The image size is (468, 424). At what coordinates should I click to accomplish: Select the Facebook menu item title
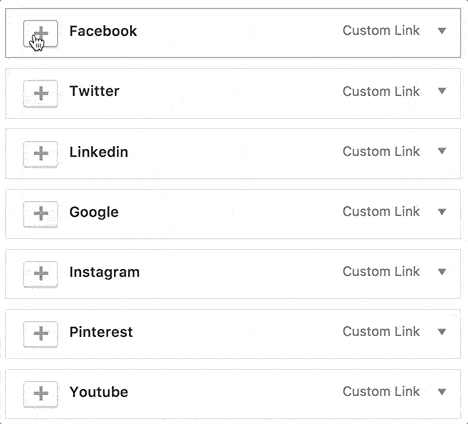(103, 31)
